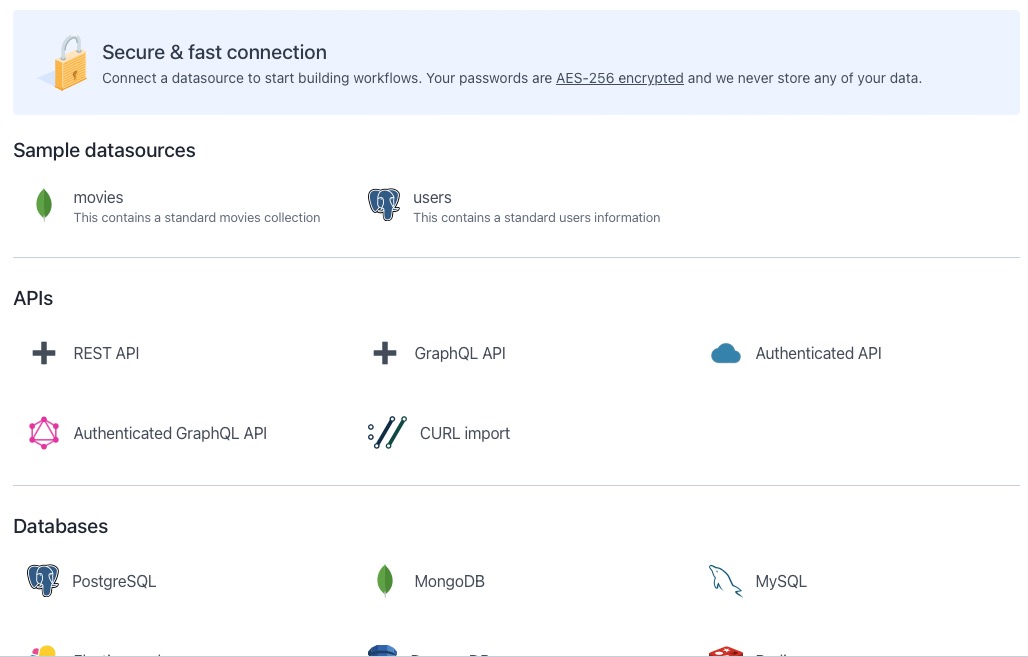
Task: Click the Databases section heading
Action: 60,526
